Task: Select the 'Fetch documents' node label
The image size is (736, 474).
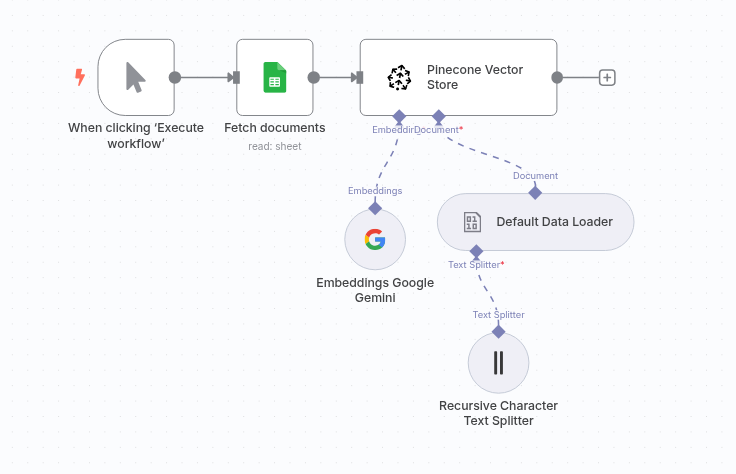Action: [274, 128]
